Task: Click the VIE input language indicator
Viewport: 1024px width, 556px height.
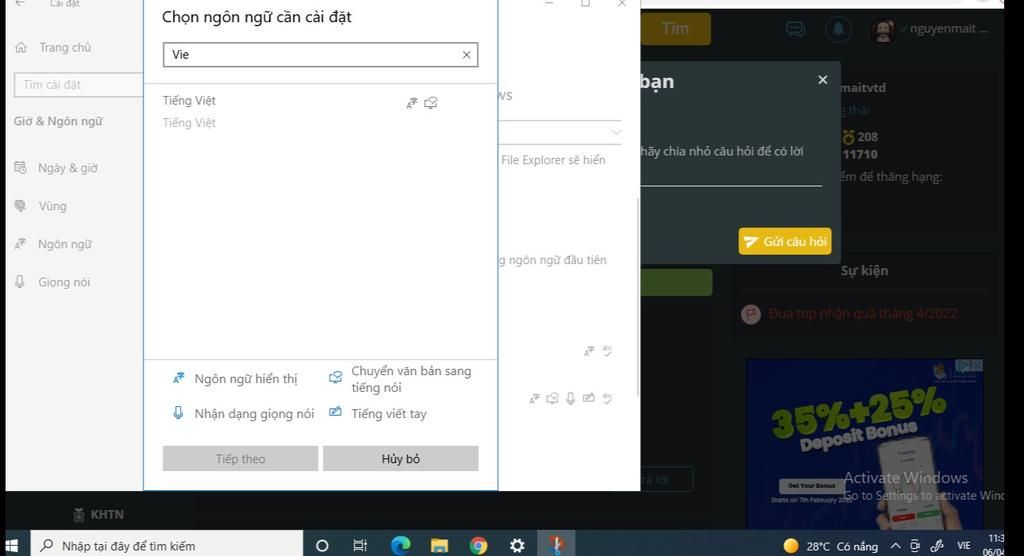Action: pos(963,546)
